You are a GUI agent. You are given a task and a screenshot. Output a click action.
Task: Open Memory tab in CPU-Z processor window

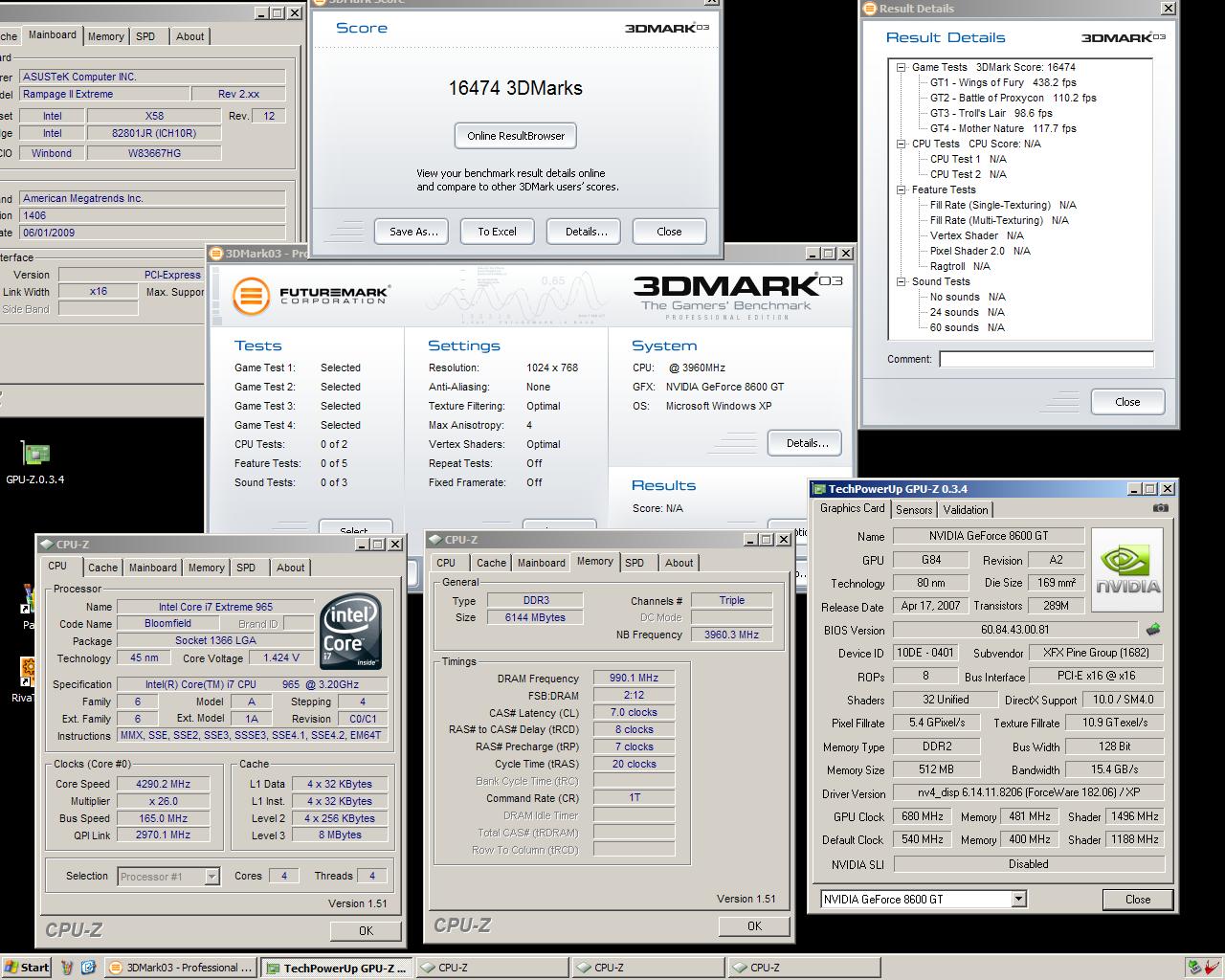tap(206, 568)
